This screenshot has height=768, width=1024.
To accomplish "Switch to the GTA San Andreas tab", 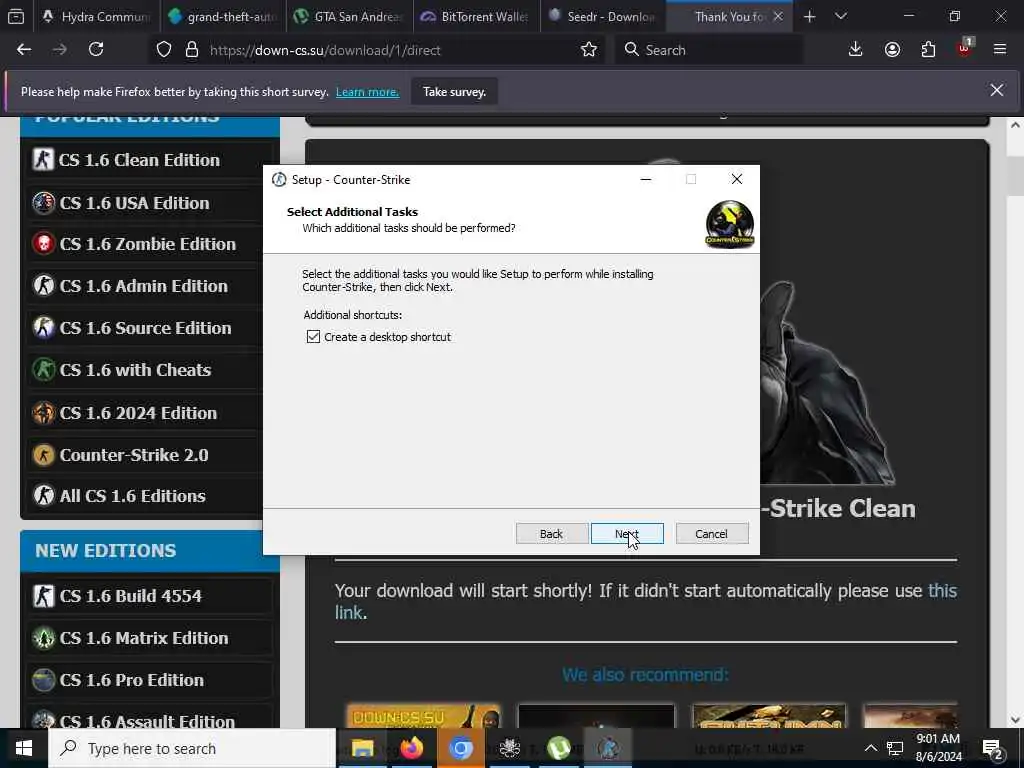I will coord(350,17).
